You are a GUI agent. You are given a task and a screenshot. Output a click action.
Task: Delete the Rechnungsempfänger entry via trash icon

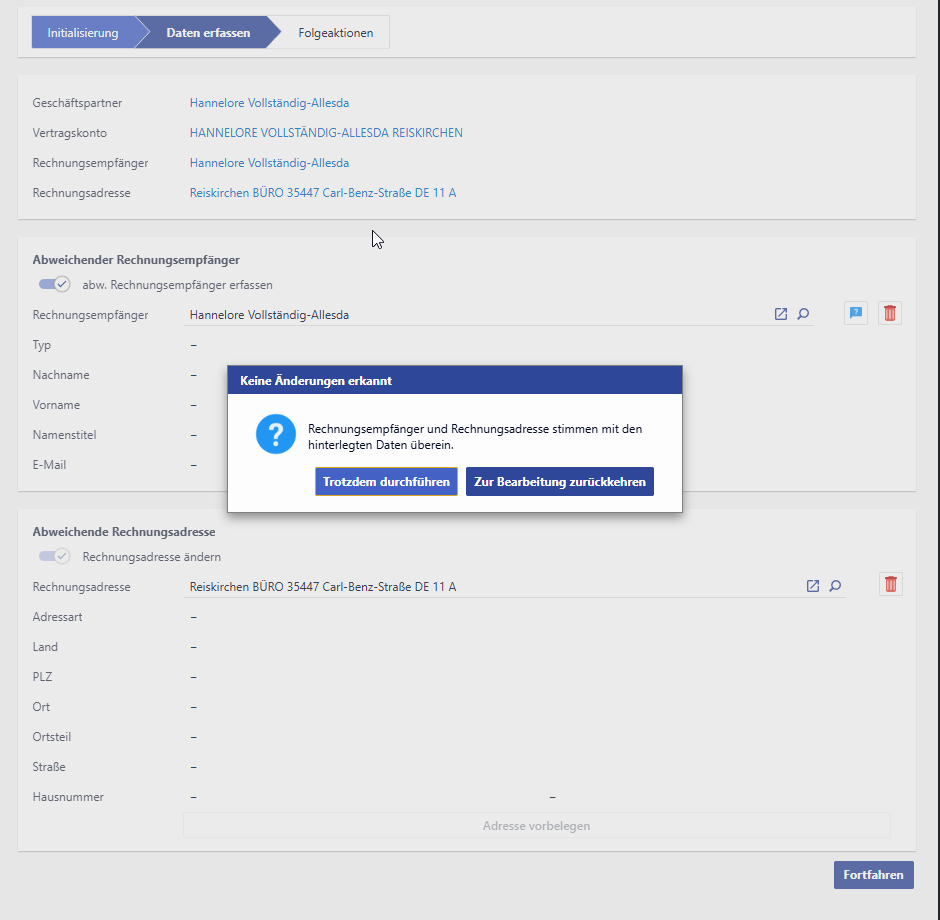coord(890,314)
